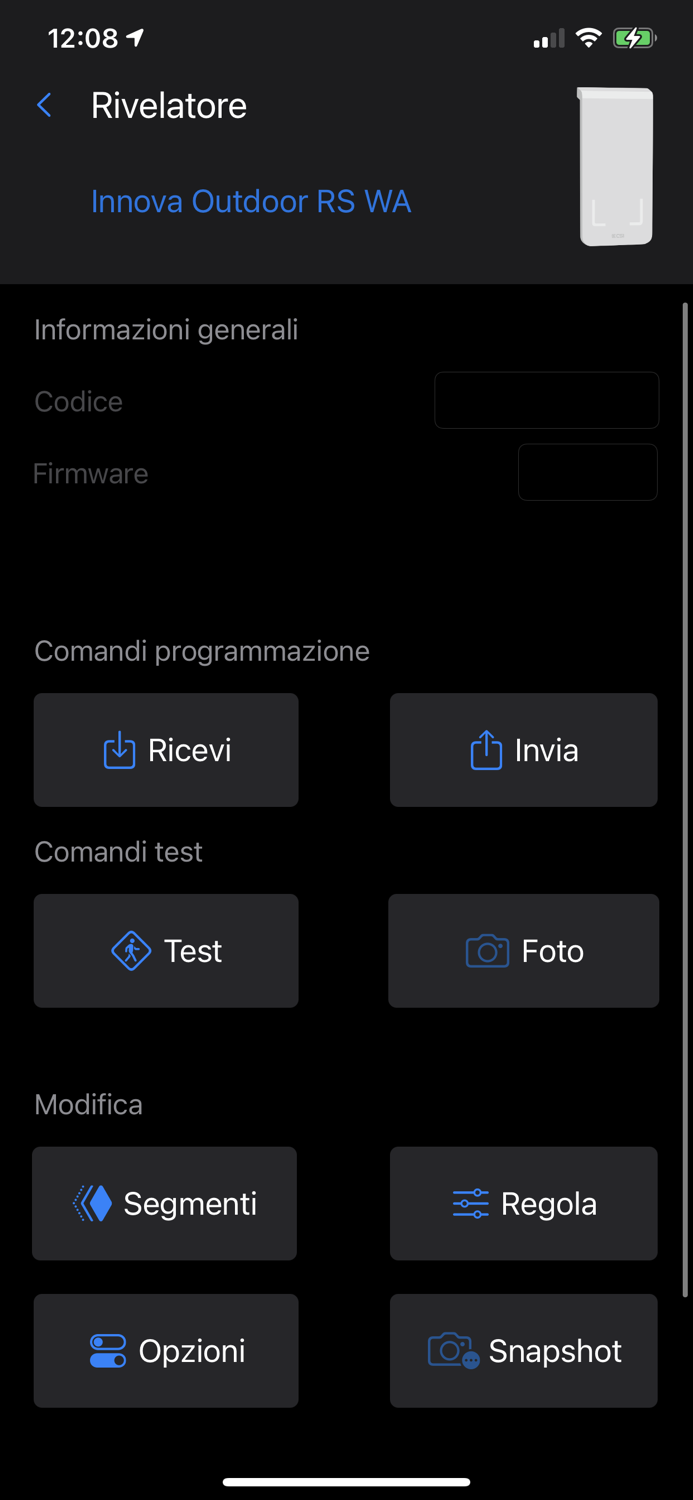Tap the back chevron next to Rivelatore

[44, 104]
